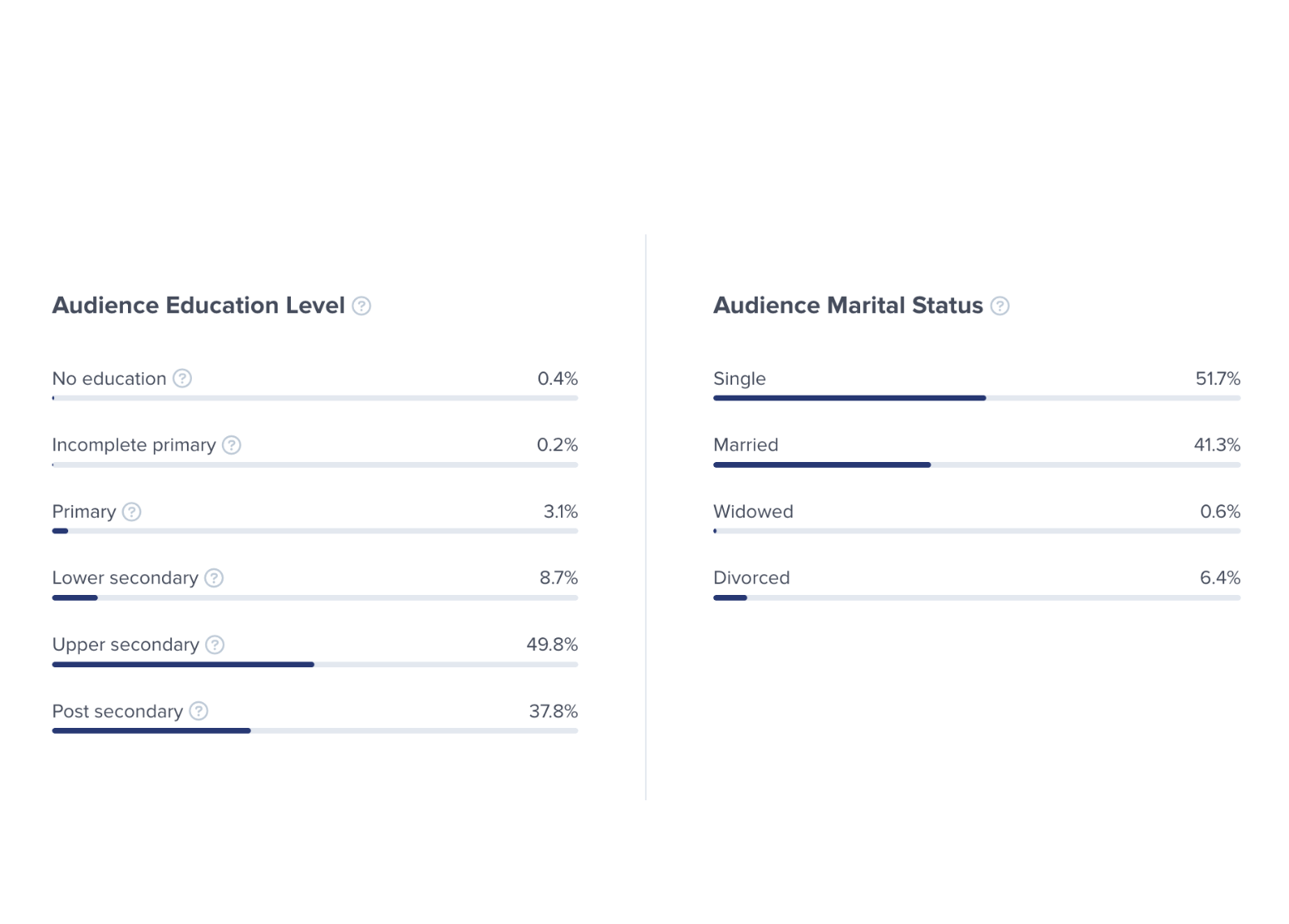This screenshot has height=924, width=1289.
Task: Select the Upper secondary progress bar
Action: [314, 665]
